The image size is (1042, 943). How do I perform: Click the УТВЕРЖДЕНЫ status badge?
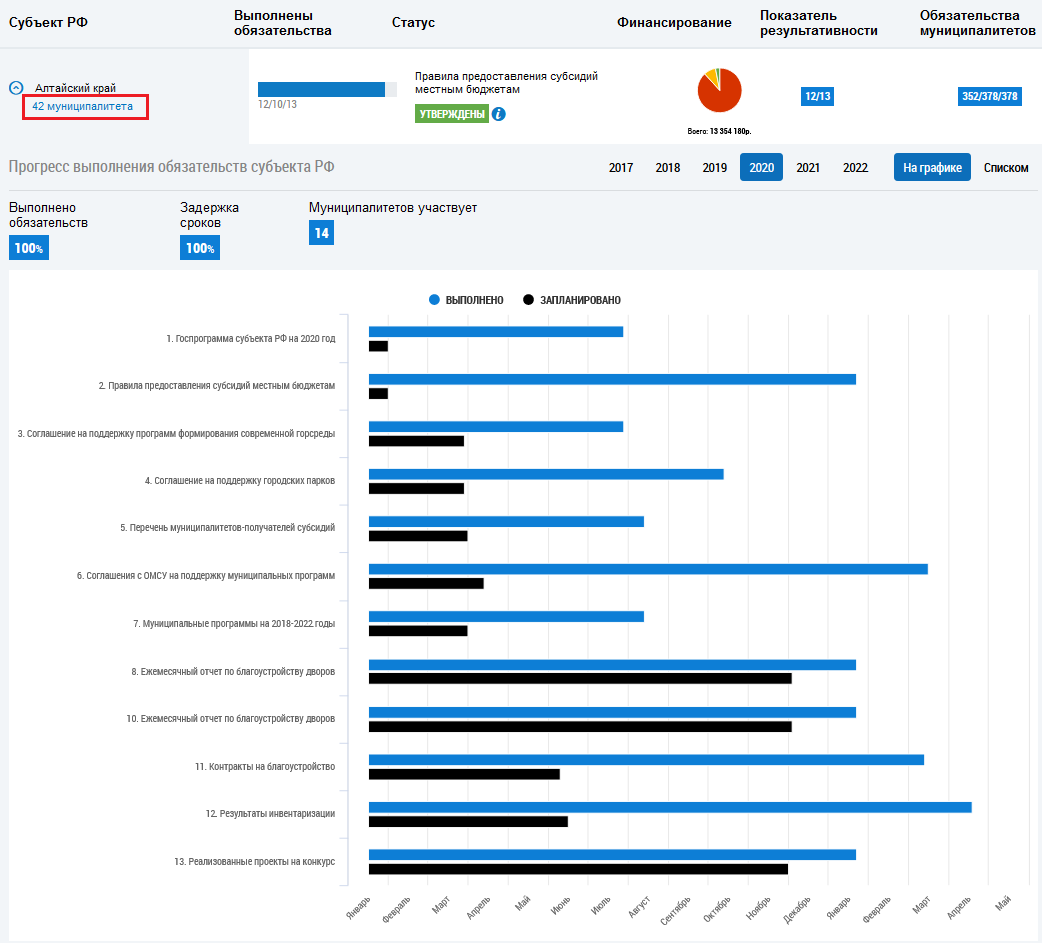tap(451, 114)
